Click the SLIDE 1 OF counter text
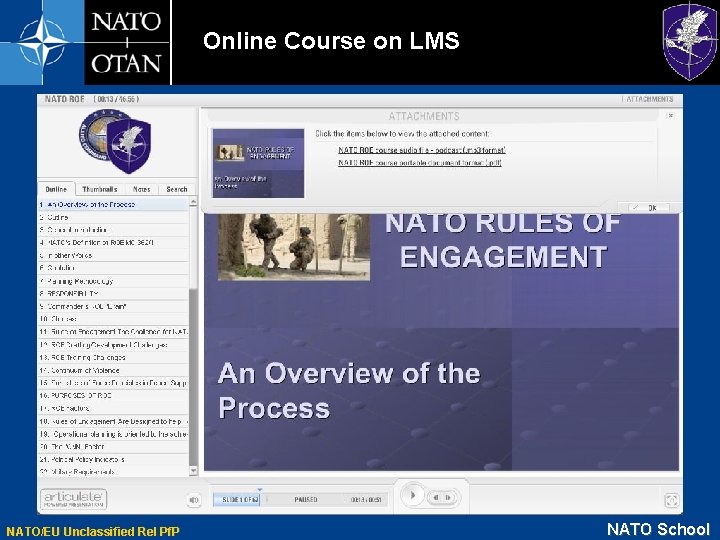Screen dimensions: 720x540 [x=240, y=500]
